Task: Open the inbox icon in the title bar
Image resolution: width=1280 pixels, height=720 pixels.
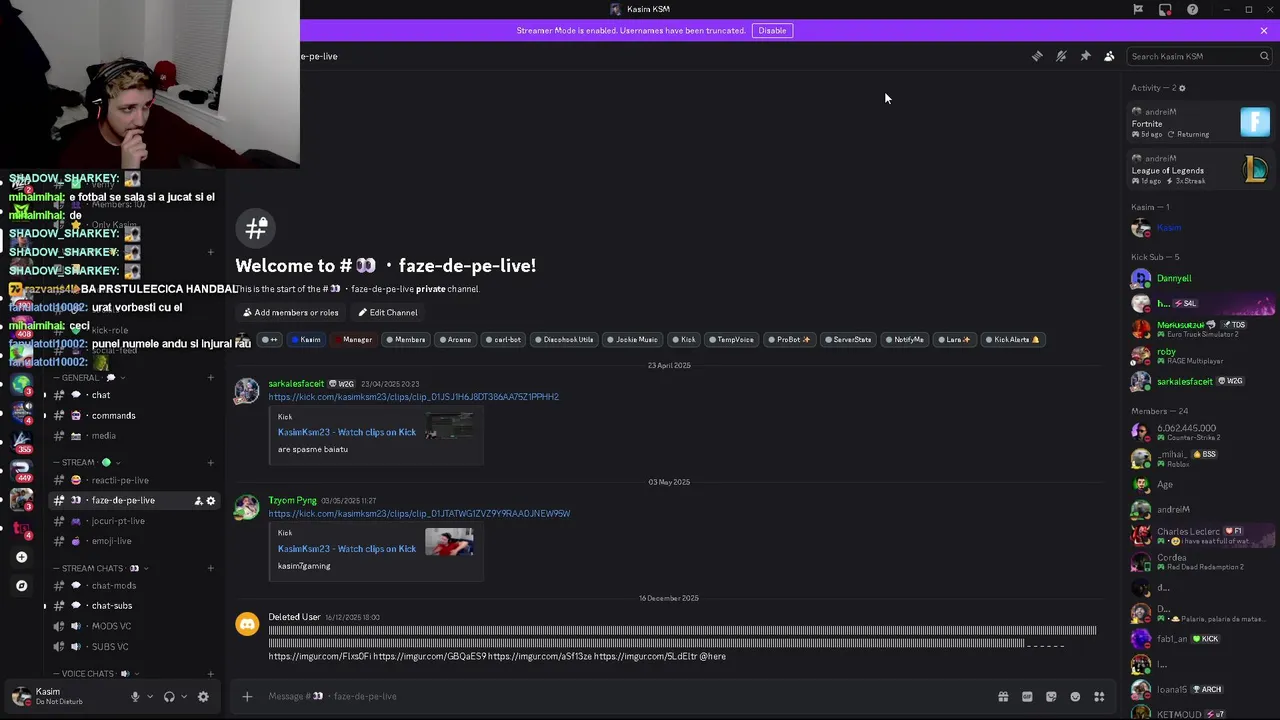Action: [x=1165, y=9]
